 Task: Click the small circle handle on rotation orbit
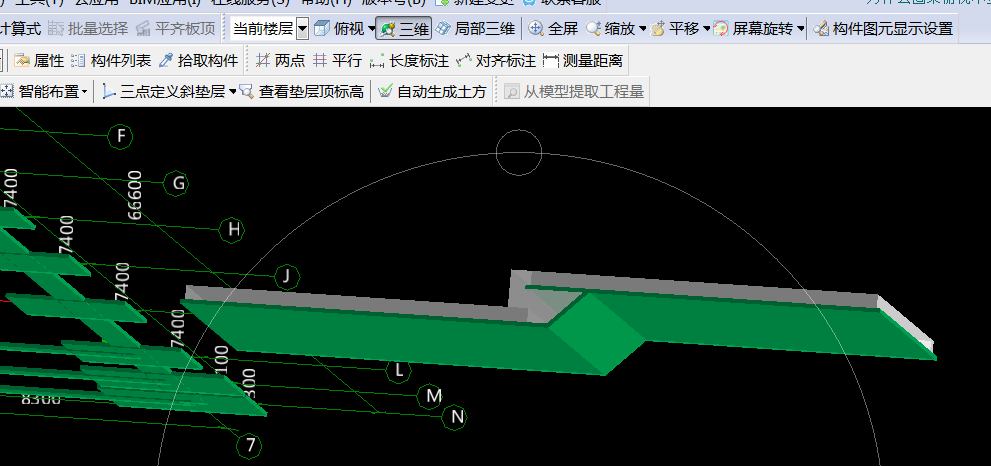pyautogui.click(x=519, y=152)
